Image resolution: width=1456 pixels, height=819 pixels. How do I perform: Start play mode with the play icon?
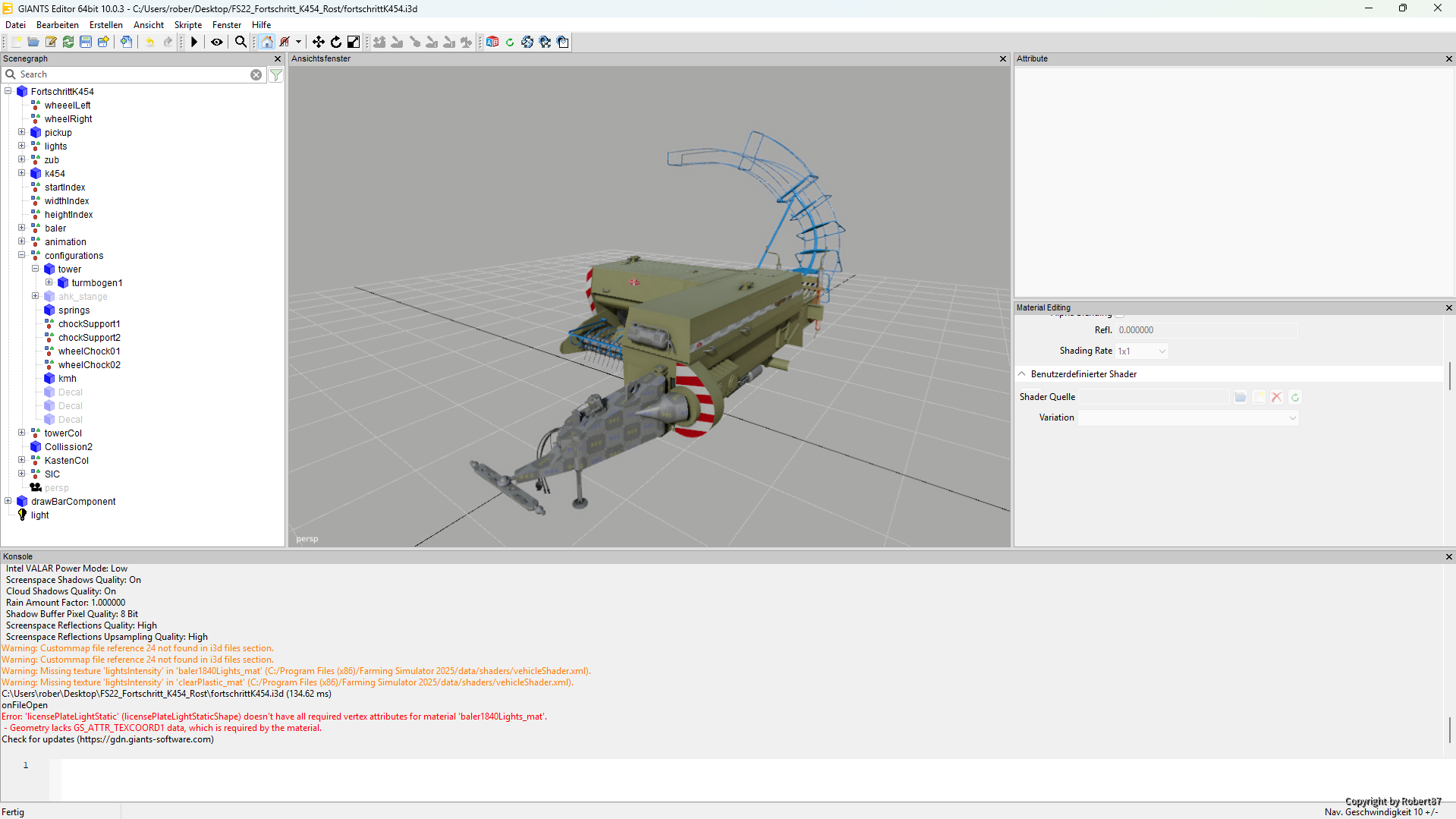tap(194, 42)
